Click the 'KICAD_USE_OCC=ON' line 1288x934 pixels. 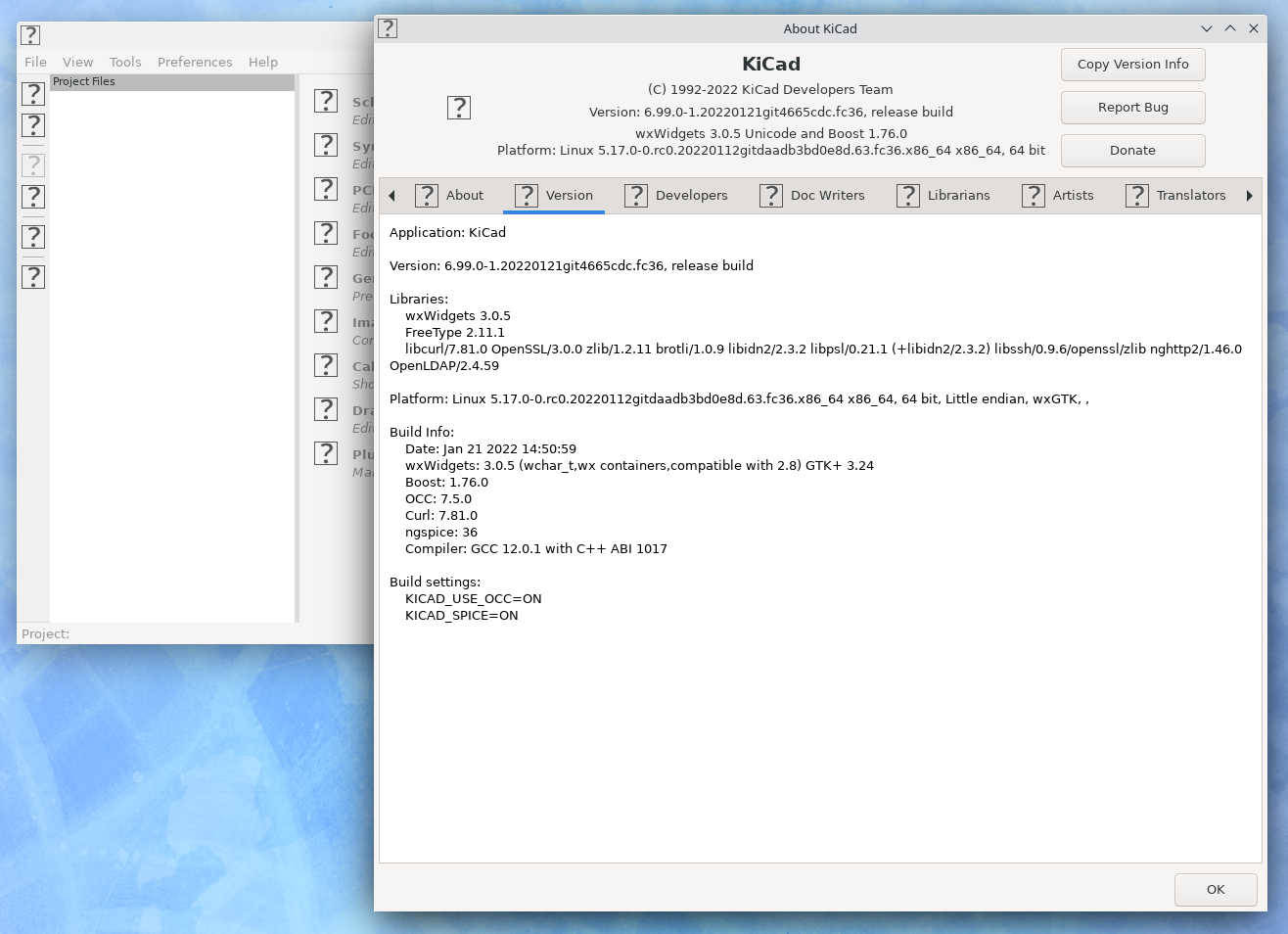[x=473, y=599]
